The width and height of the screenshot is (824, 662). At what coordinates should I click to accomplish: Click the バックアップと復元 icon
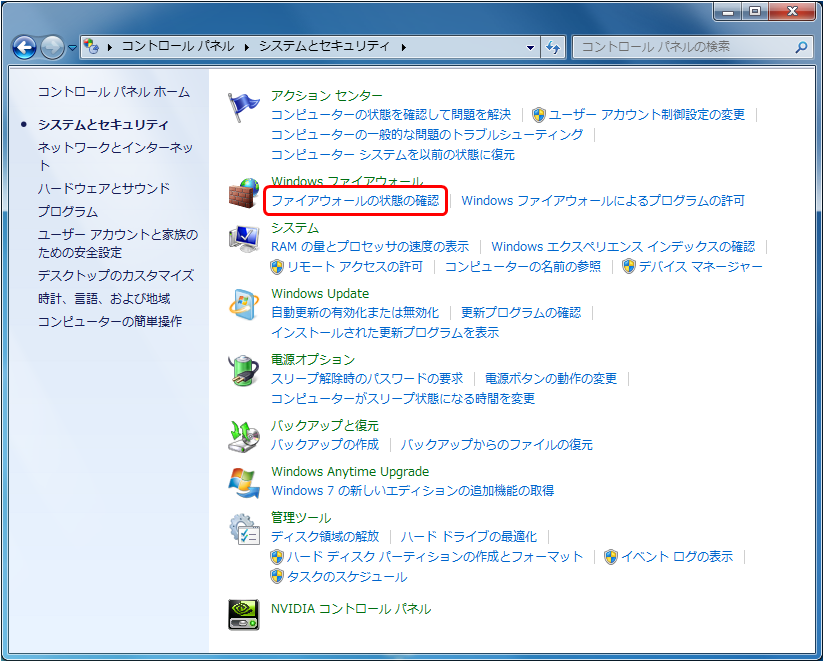point(243,437)
